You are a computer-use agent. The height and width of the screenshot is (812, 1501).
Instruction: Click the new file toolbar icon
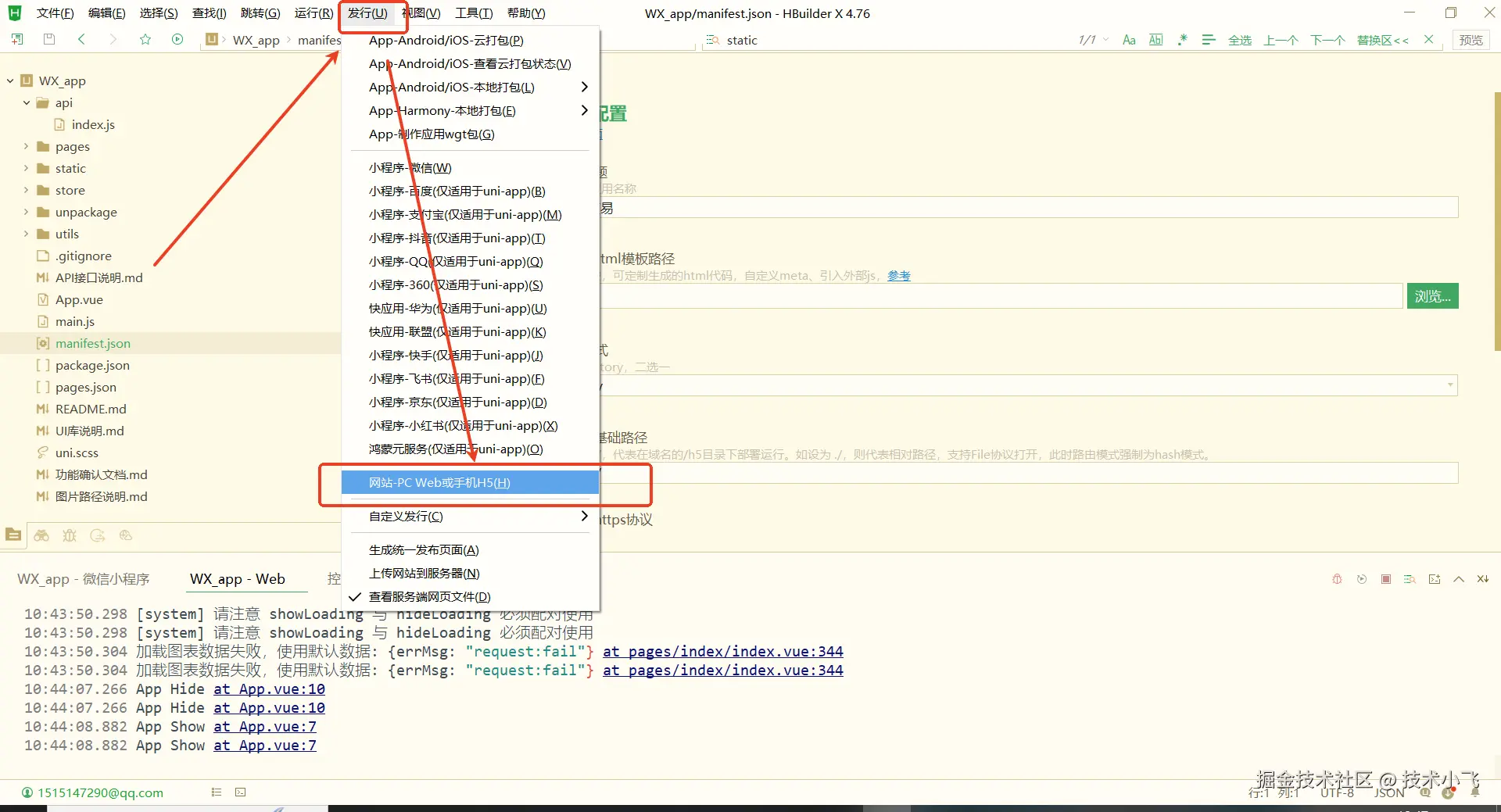click(x=17, y=39)
